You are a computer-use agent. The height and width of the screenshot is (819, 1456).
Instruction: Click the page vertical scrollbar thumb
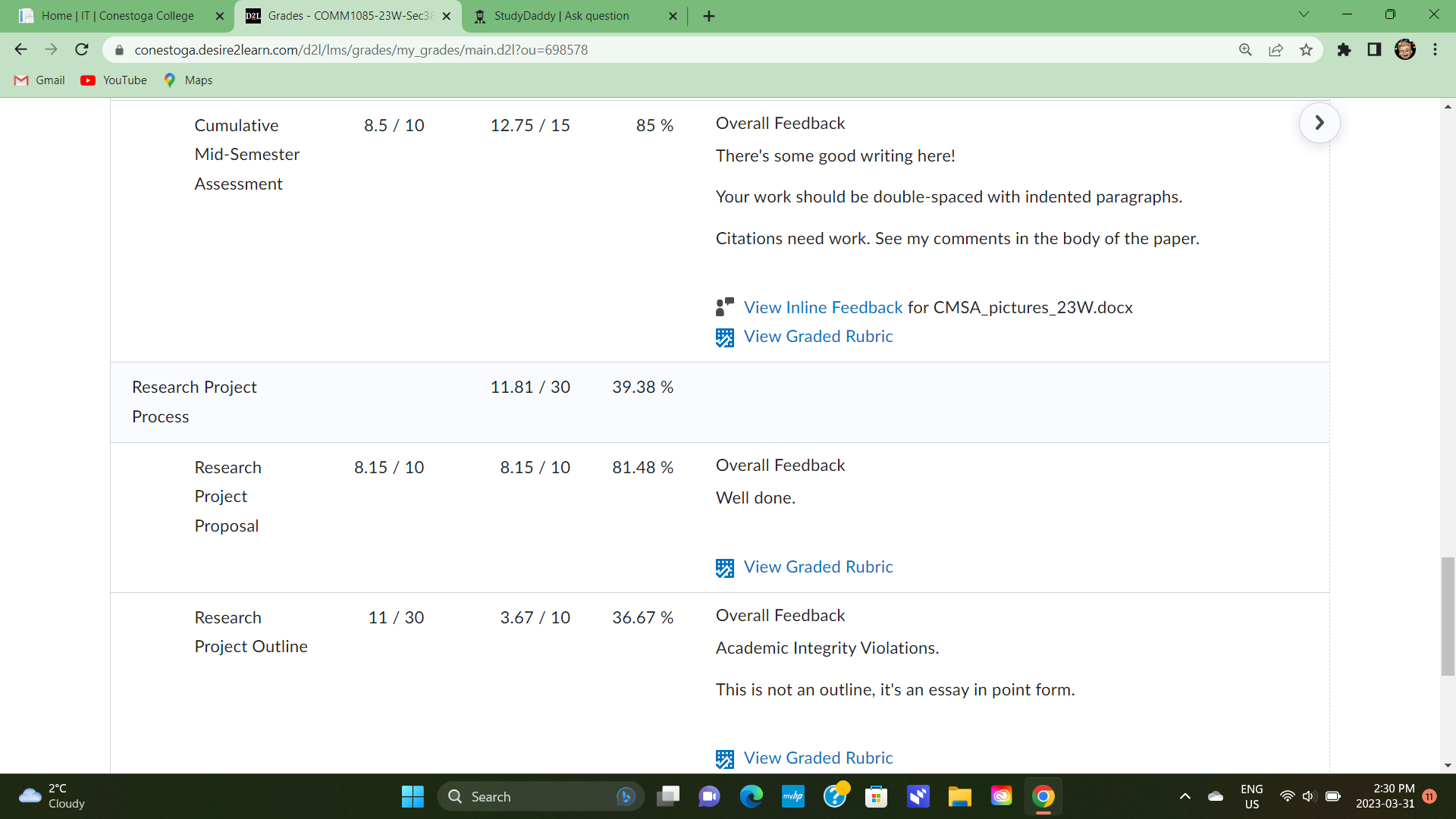(x=1448, y=616)
